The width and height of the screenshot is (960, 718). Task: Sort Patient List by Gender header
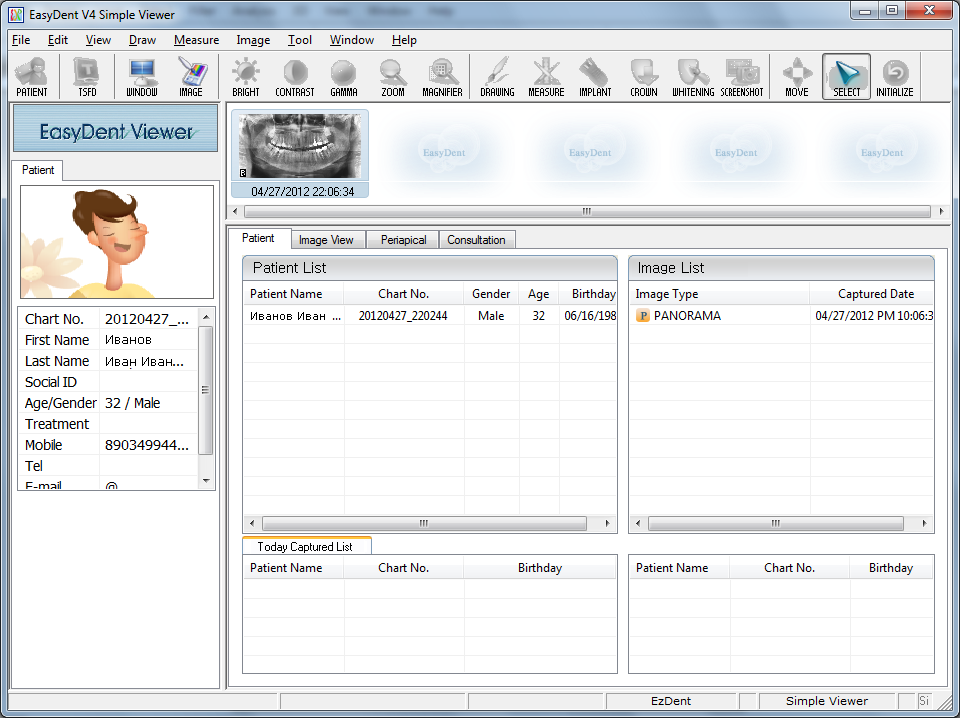tap(491, 294)
